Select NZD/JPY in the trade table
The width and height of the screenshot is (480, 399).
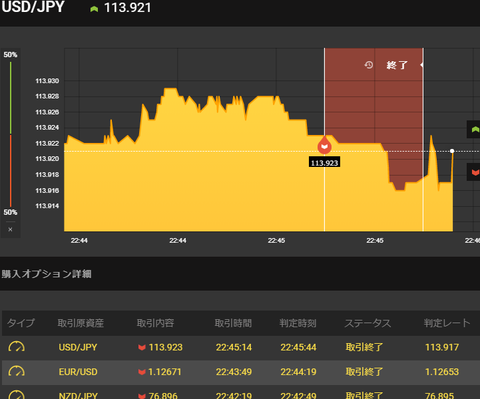[78, 396]
